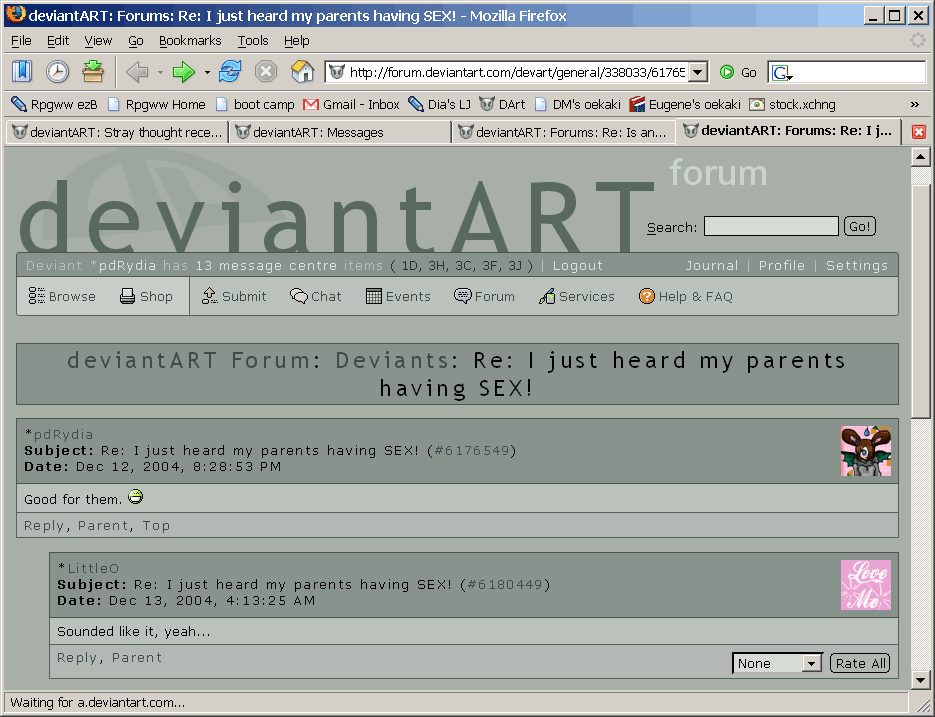Reload the current page
The height and width of the screenshot is (717, 935).
pyautogui.click(x=230, y=72)
